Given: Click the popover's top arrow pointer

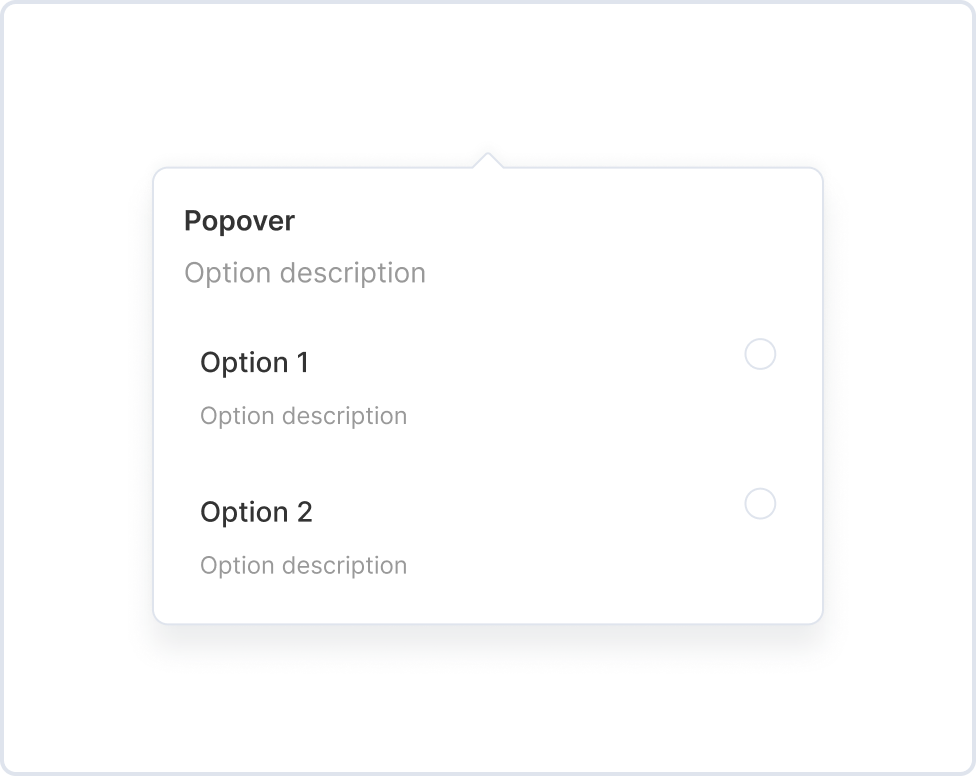Looking at the screenshot, I should pos(488,161).
